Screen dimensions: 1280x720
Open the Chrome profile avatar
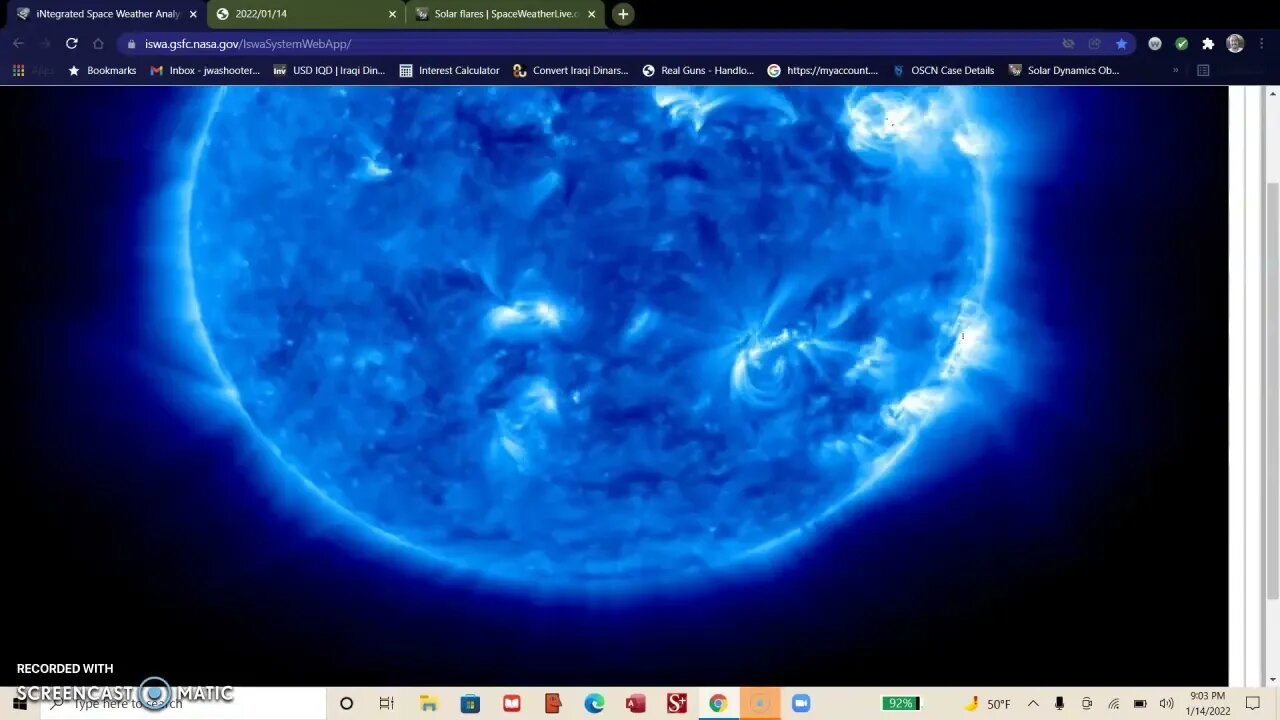[1235, 44]
